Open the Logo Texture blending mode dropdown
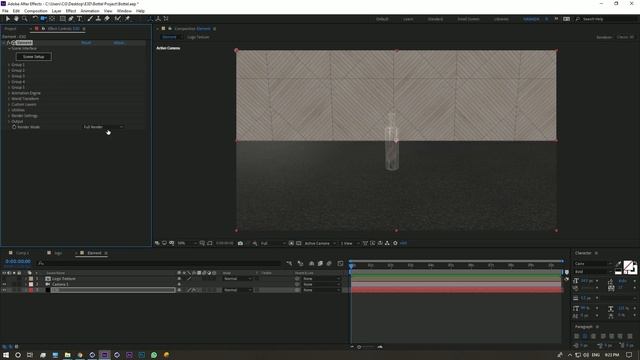This screenshot has width=640, height=360. pyautogui.click(x=238, y=279)
